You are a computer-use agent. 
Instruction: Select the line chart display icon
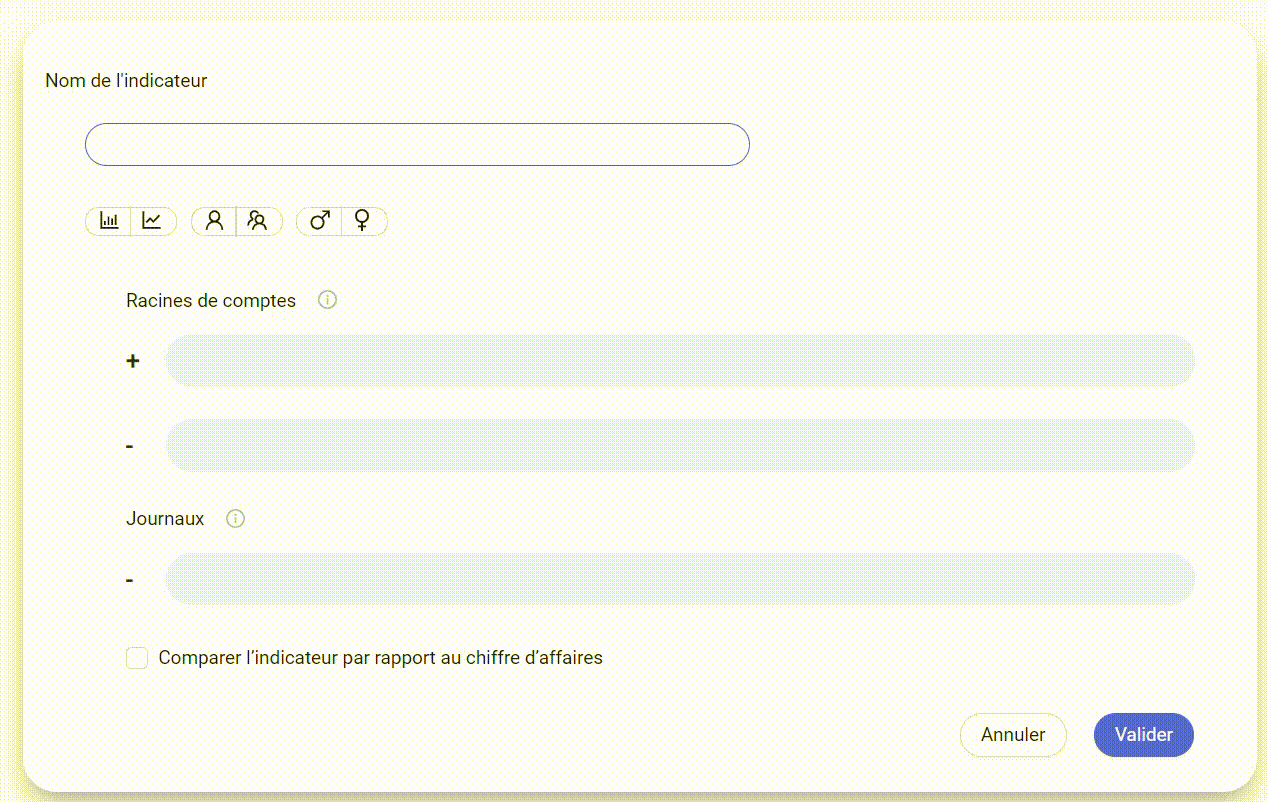(153, 221)
